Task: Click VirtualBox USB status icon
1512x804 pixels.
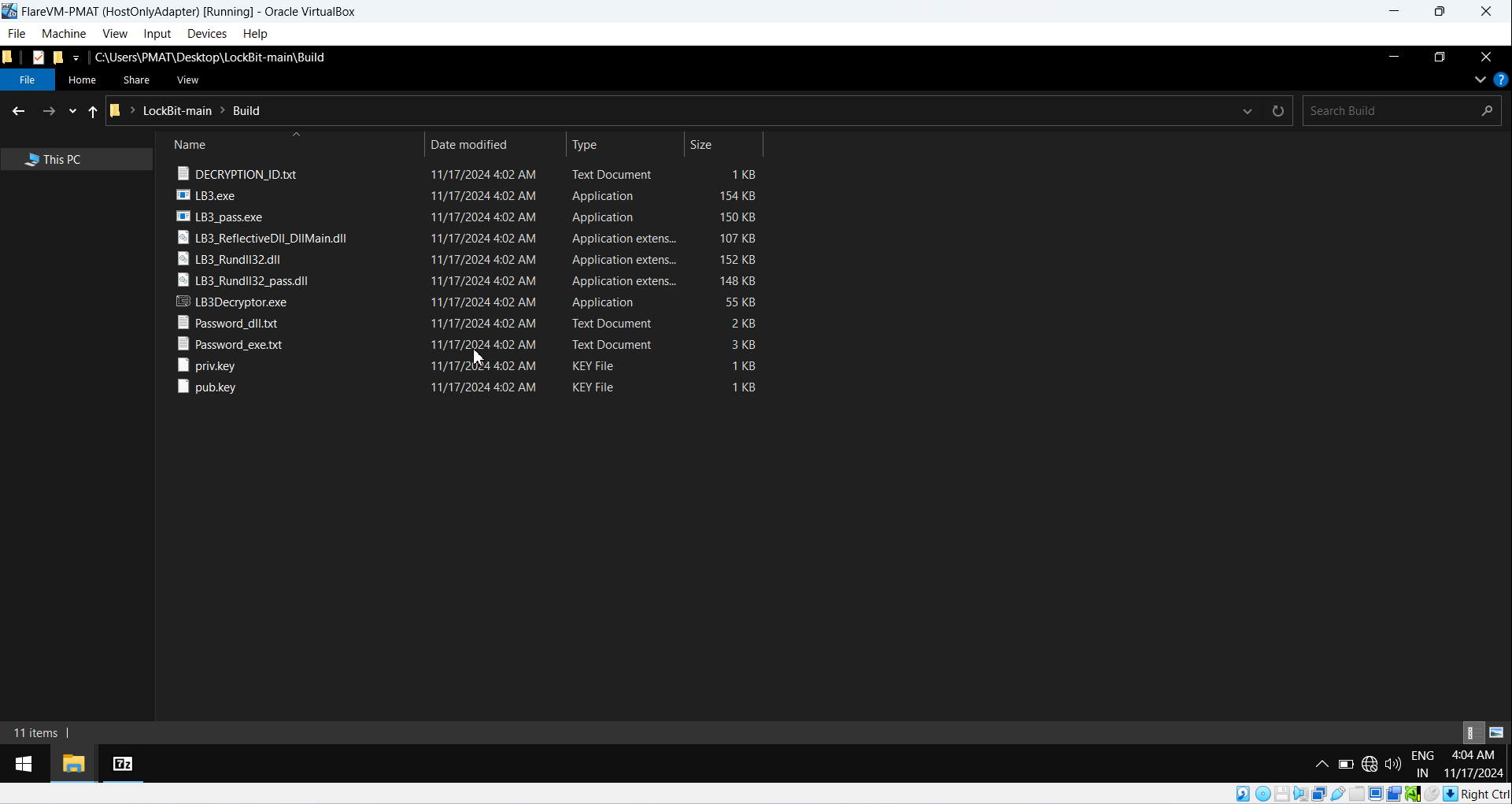Action: [x=1338, y=794]
